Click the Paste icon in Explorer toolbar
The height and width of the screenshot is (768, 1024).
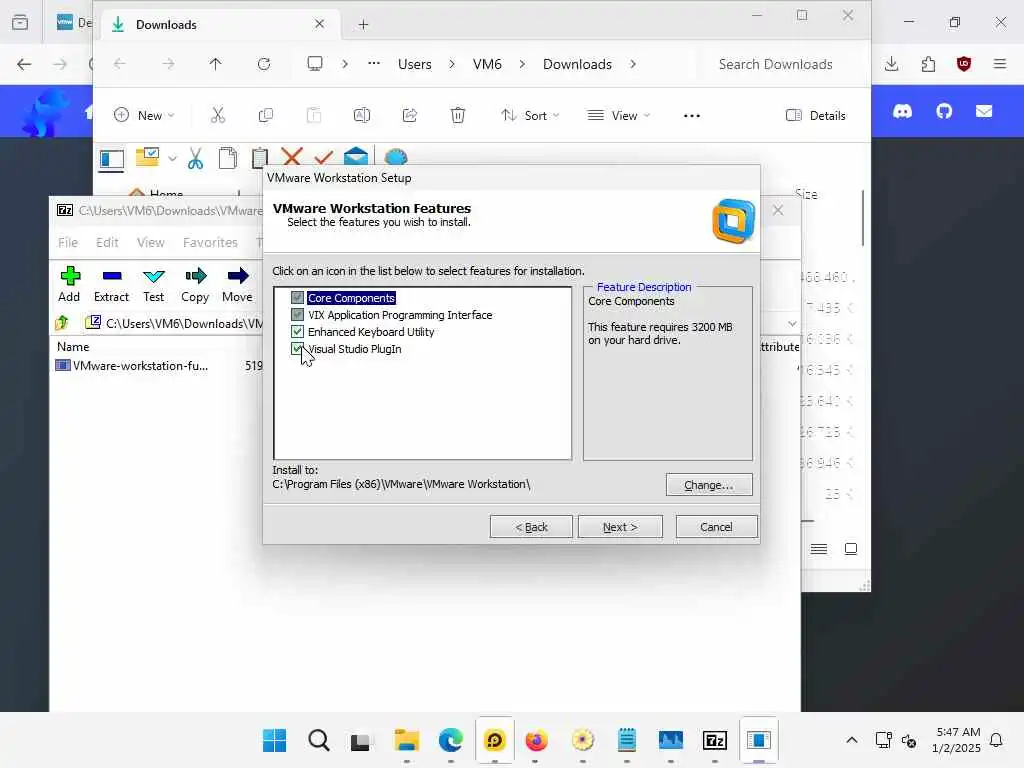(x=313, y=116)
